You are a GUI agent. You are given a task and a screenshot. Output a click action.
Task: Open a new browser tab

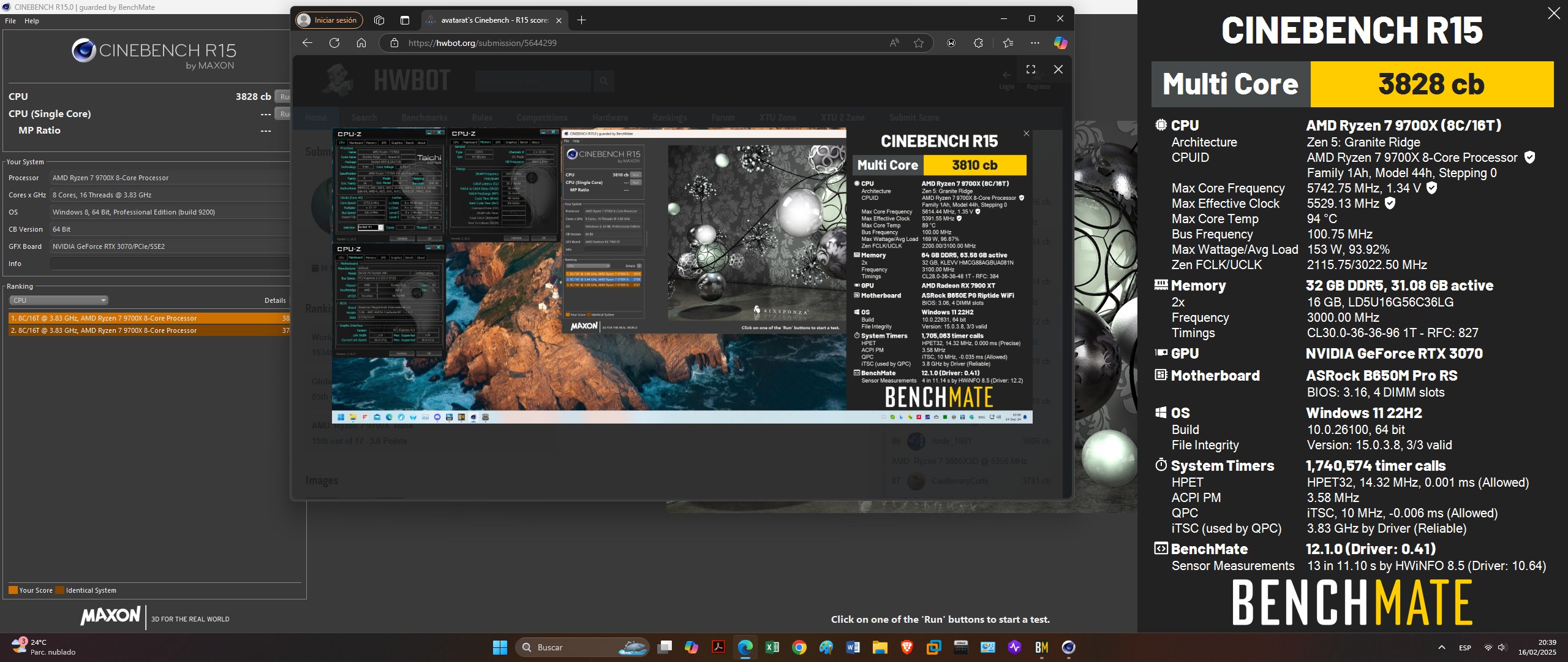(x=582, y=20)
